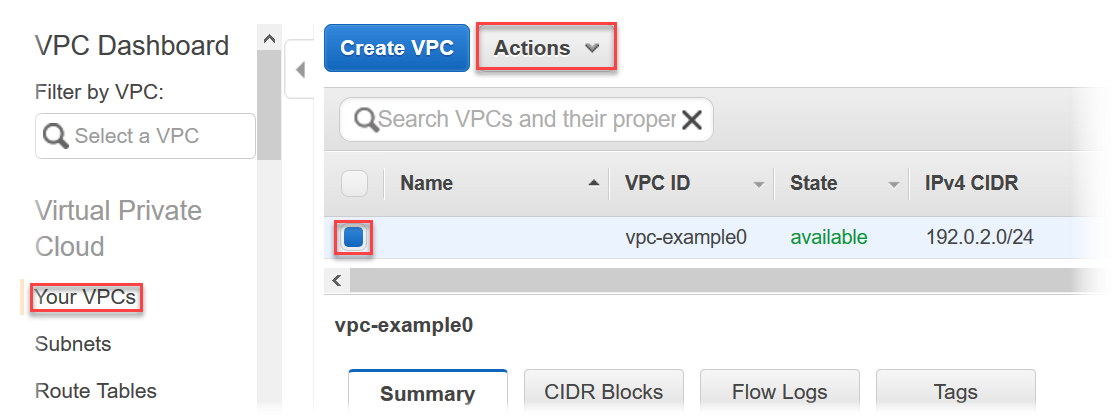Open the VPC ID column filter dropdown

click(759, 184)
